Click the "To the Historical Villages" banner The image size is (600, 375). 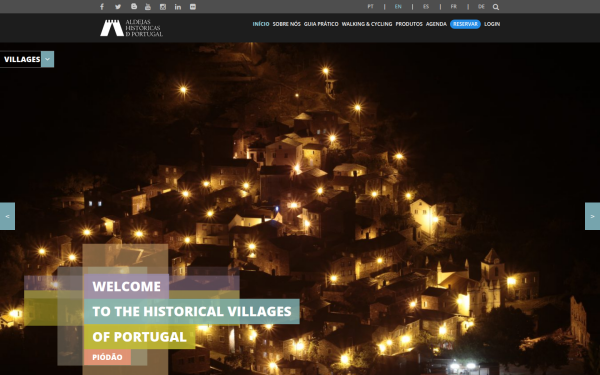tap(192, 311)
